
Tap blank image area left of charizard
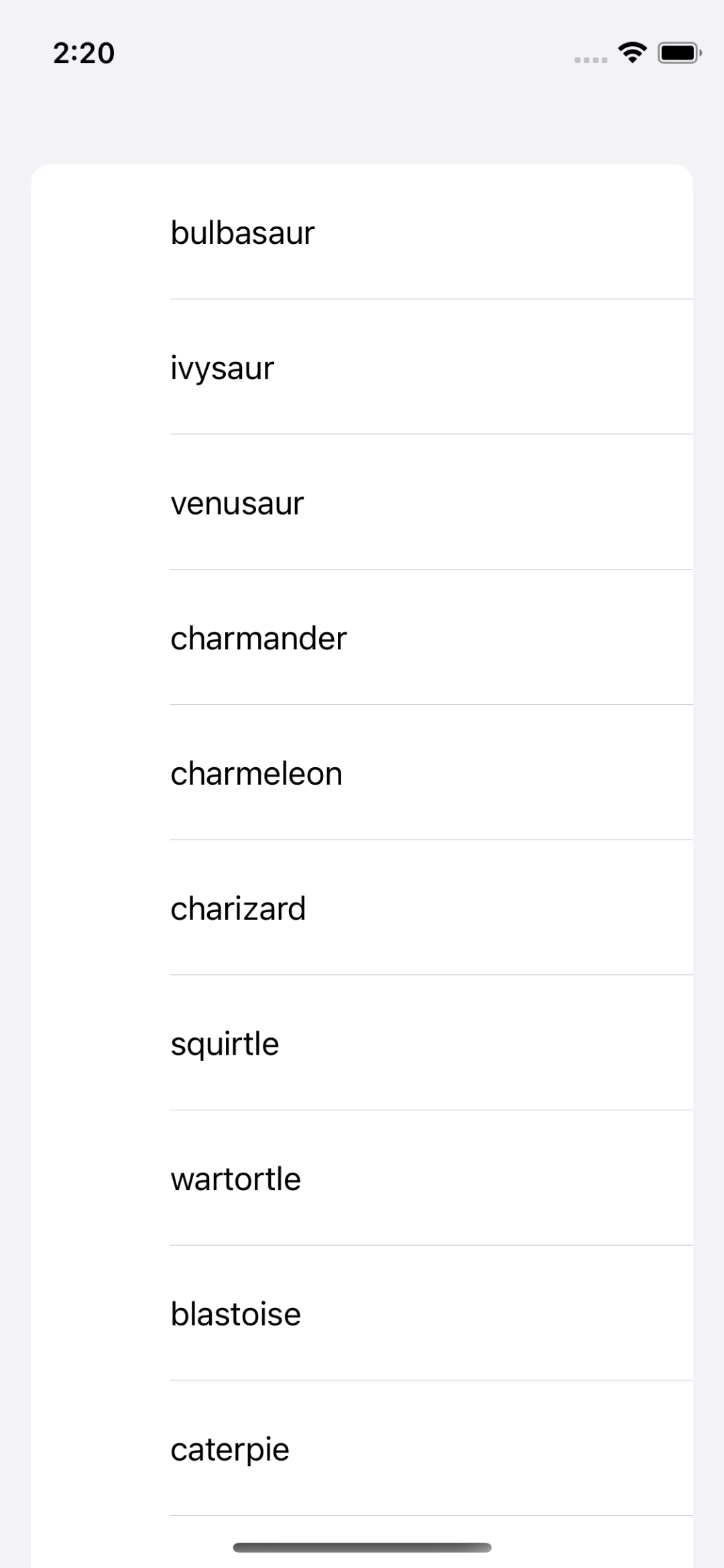click(101, 909)
